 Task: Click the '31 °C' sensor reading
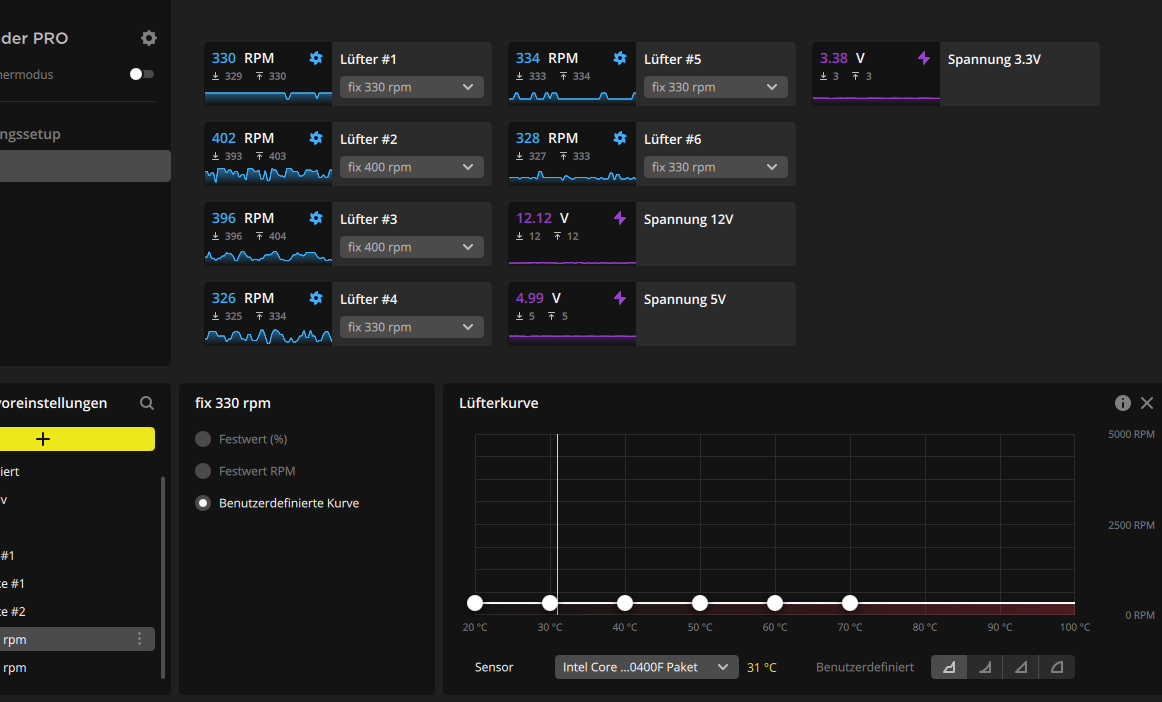click(x=762, y=667)
